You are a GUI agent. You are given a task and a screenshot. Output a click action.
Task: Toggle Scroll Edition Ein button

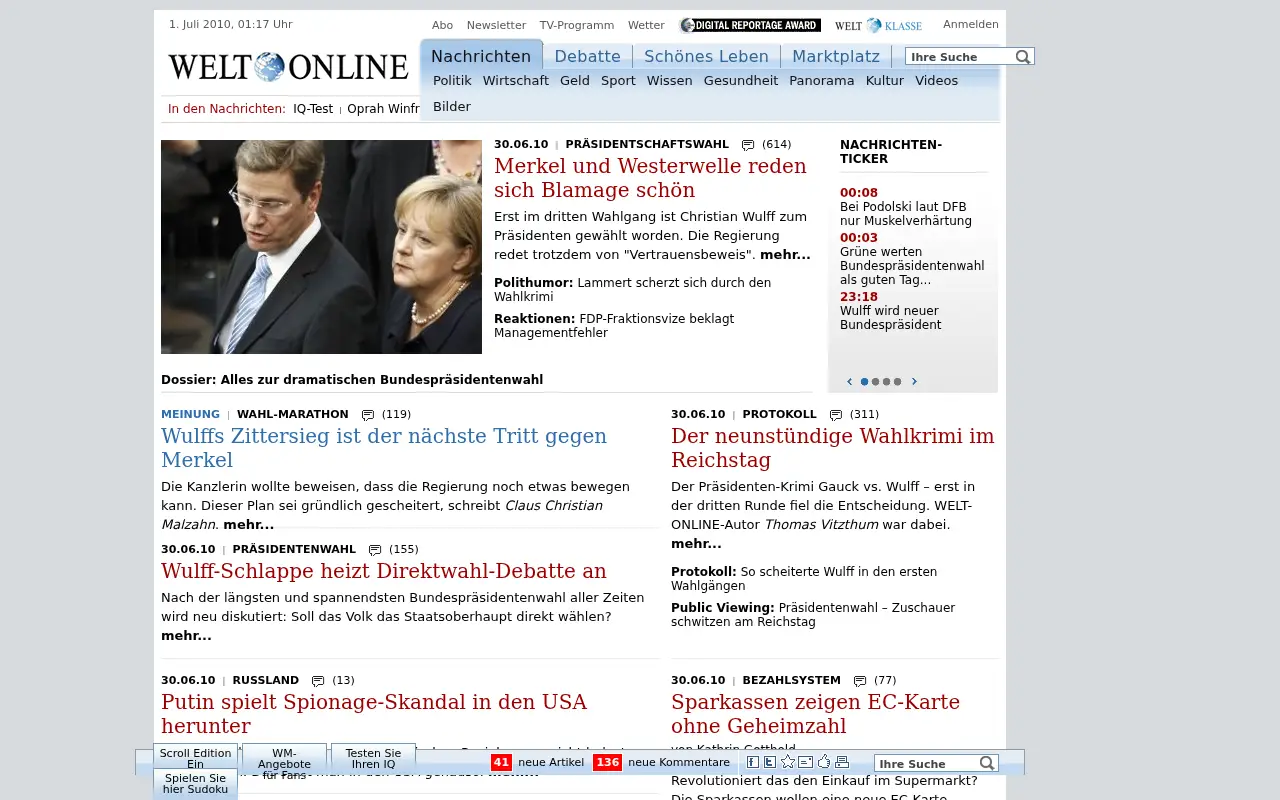point(195,758)
